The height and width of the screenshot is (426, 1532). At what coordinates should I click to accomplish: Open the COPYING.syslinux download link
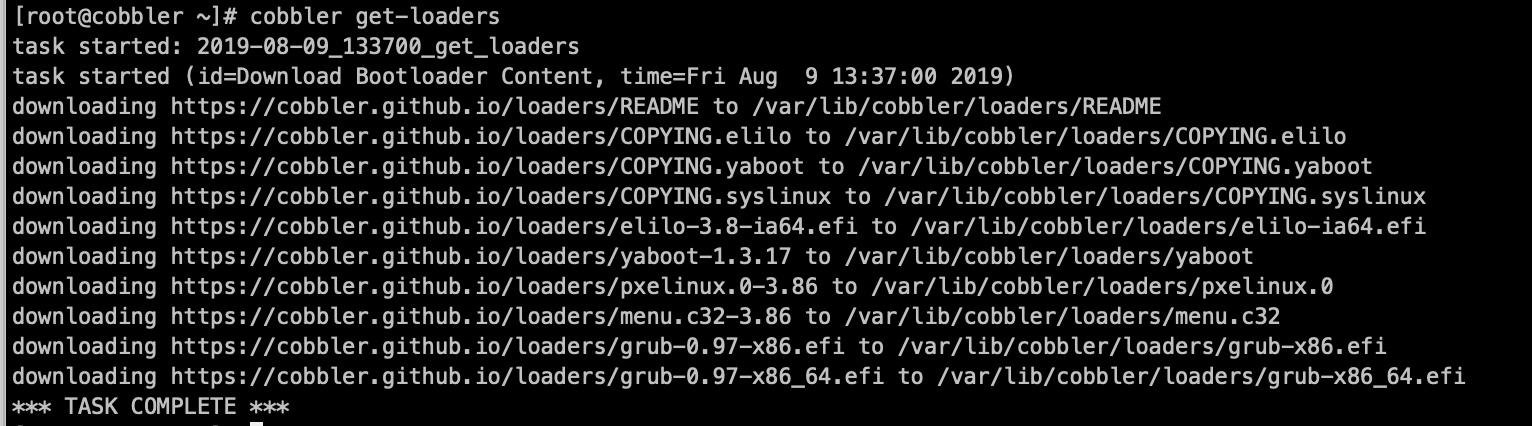pos(501,196)
